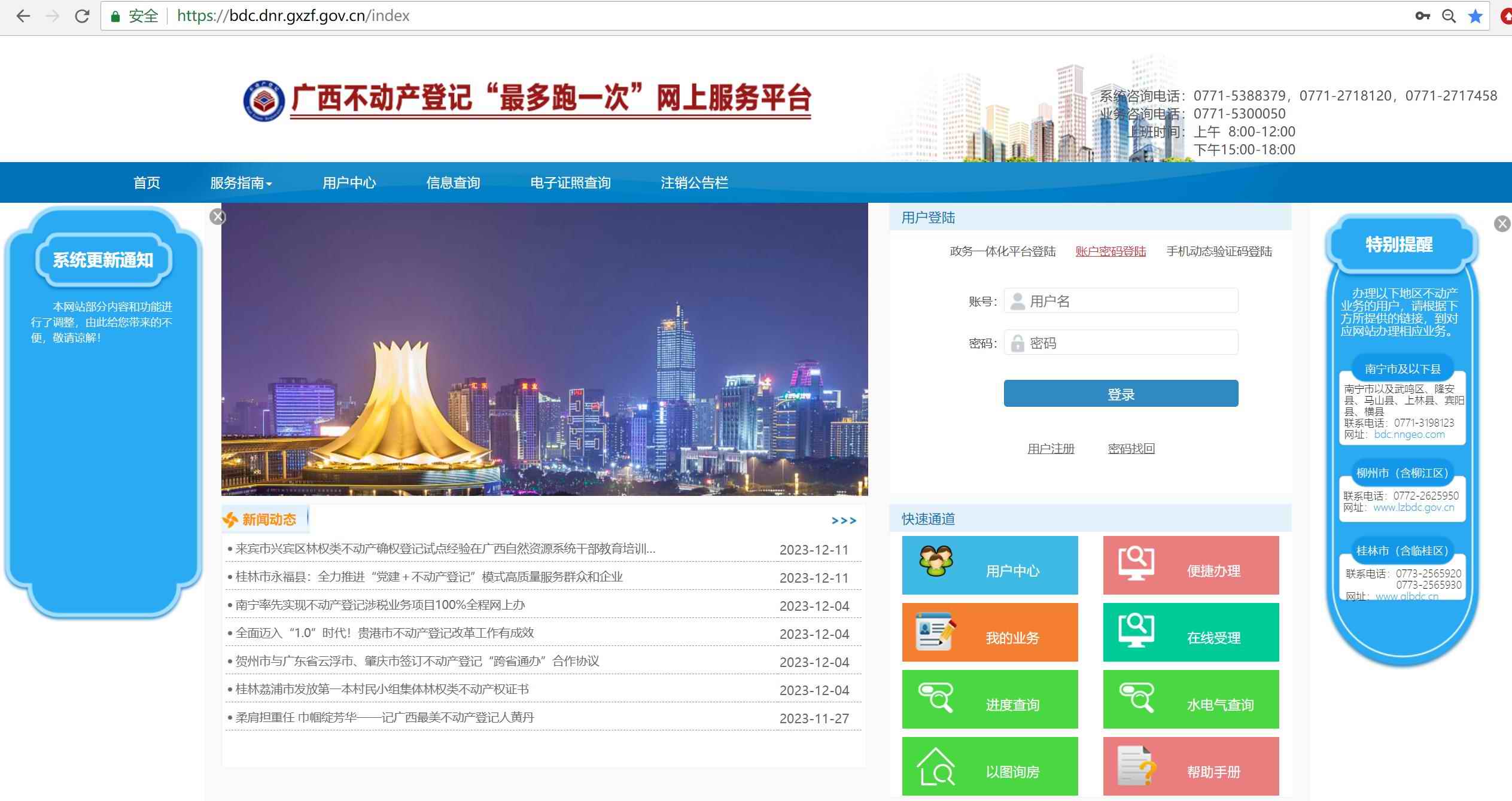Click the 用户注册 link
1512x801 pixels.
pyautogui.click(x=1051, y=449)
